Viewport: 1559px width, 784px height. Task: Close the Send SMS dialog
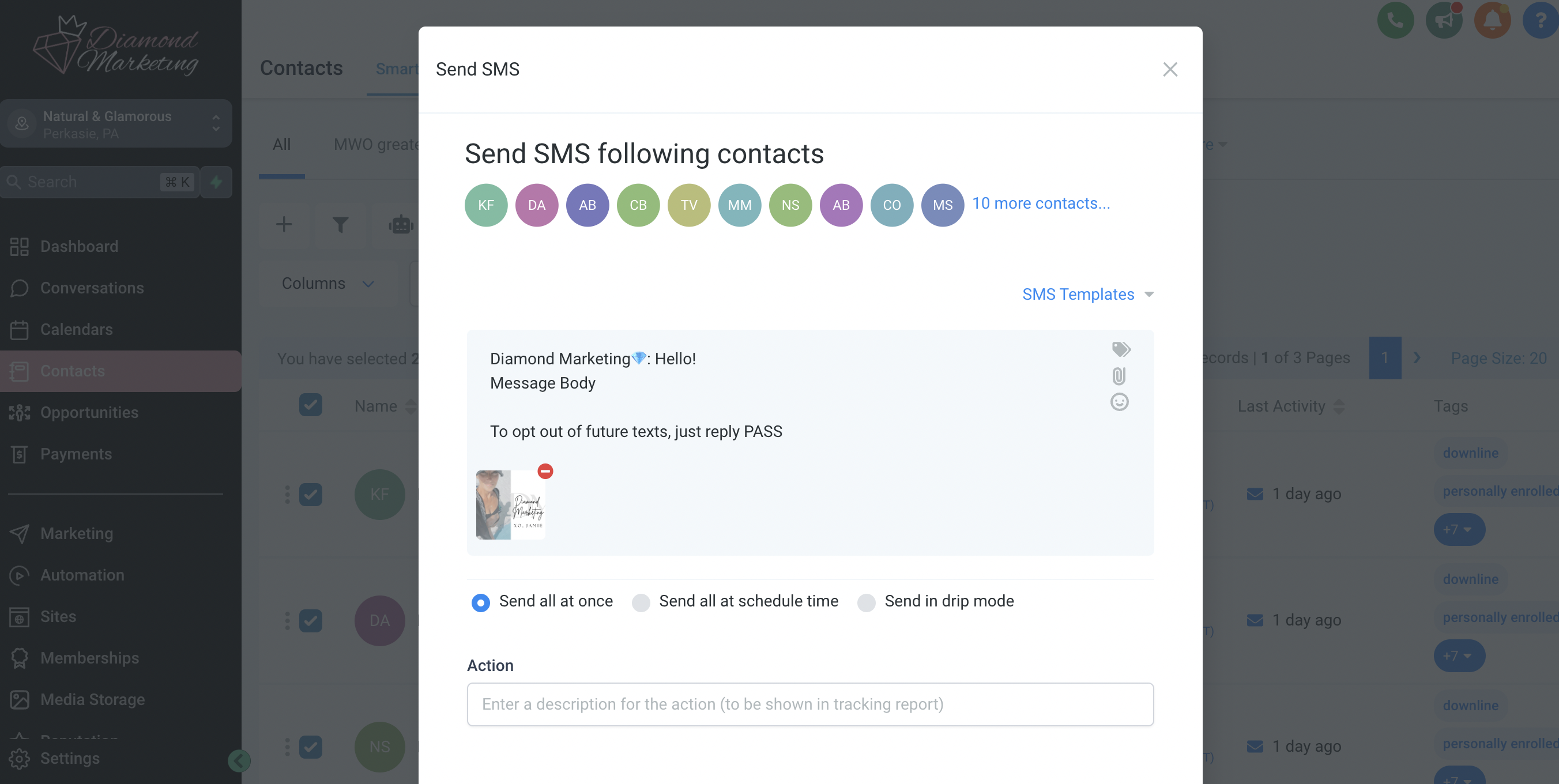click(1170, 70)
